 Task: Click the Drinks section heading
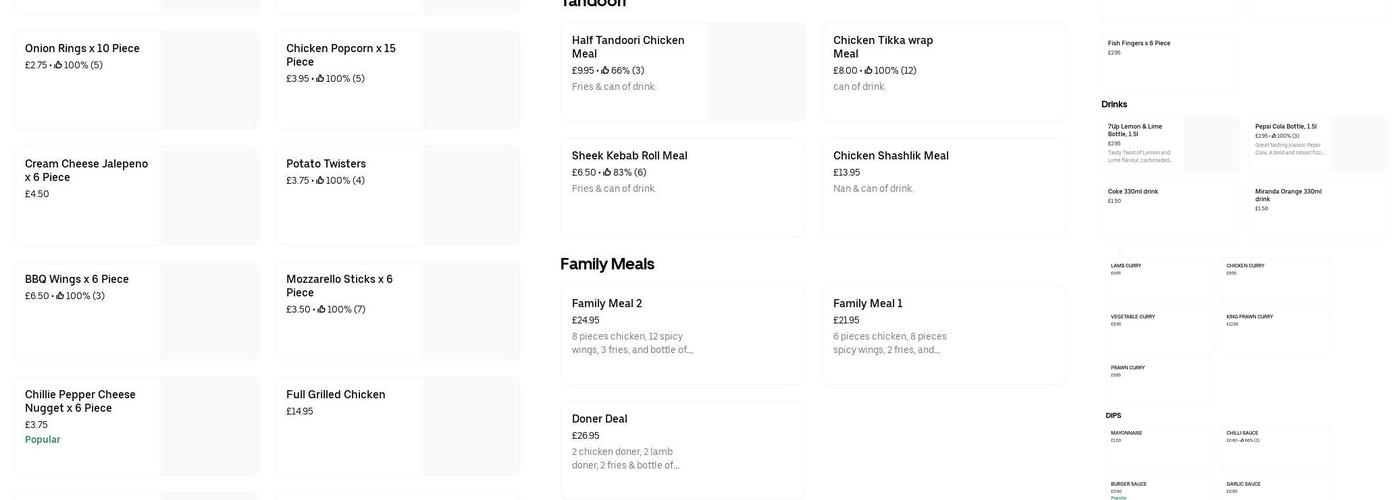click(1114, 104)
